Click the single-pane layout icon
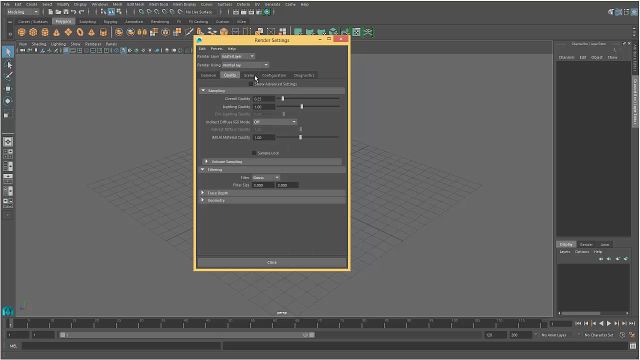The image size is (640, 360). [8, 142]
